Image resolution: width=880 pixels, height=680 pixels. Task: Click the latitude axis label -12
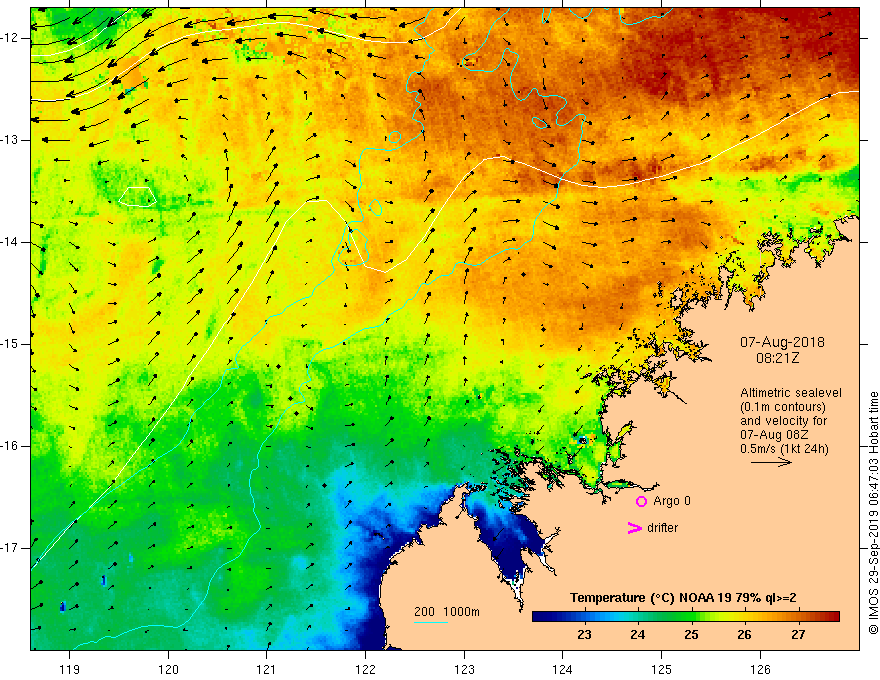click(10, 38)
